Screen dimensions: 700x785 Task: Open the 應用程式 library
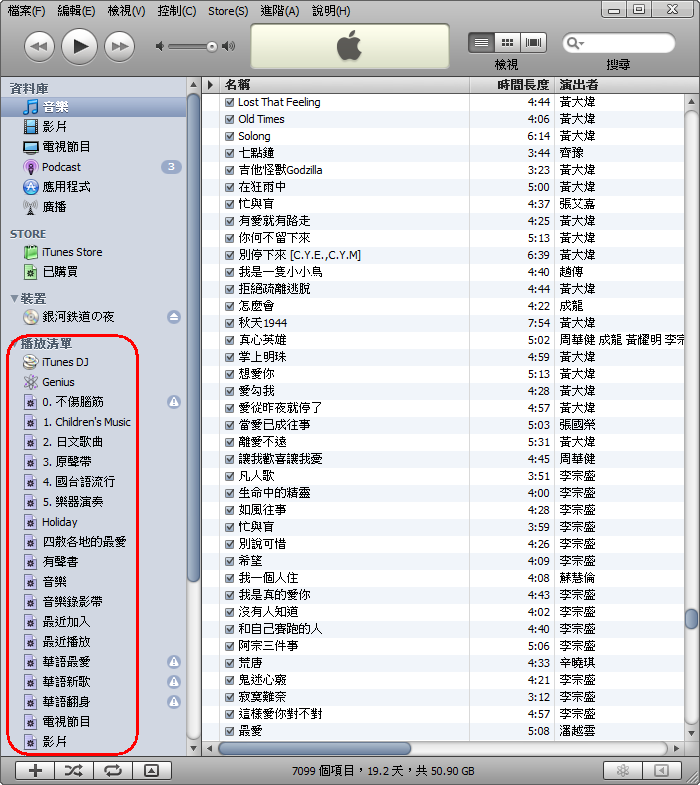coord(93,187)
